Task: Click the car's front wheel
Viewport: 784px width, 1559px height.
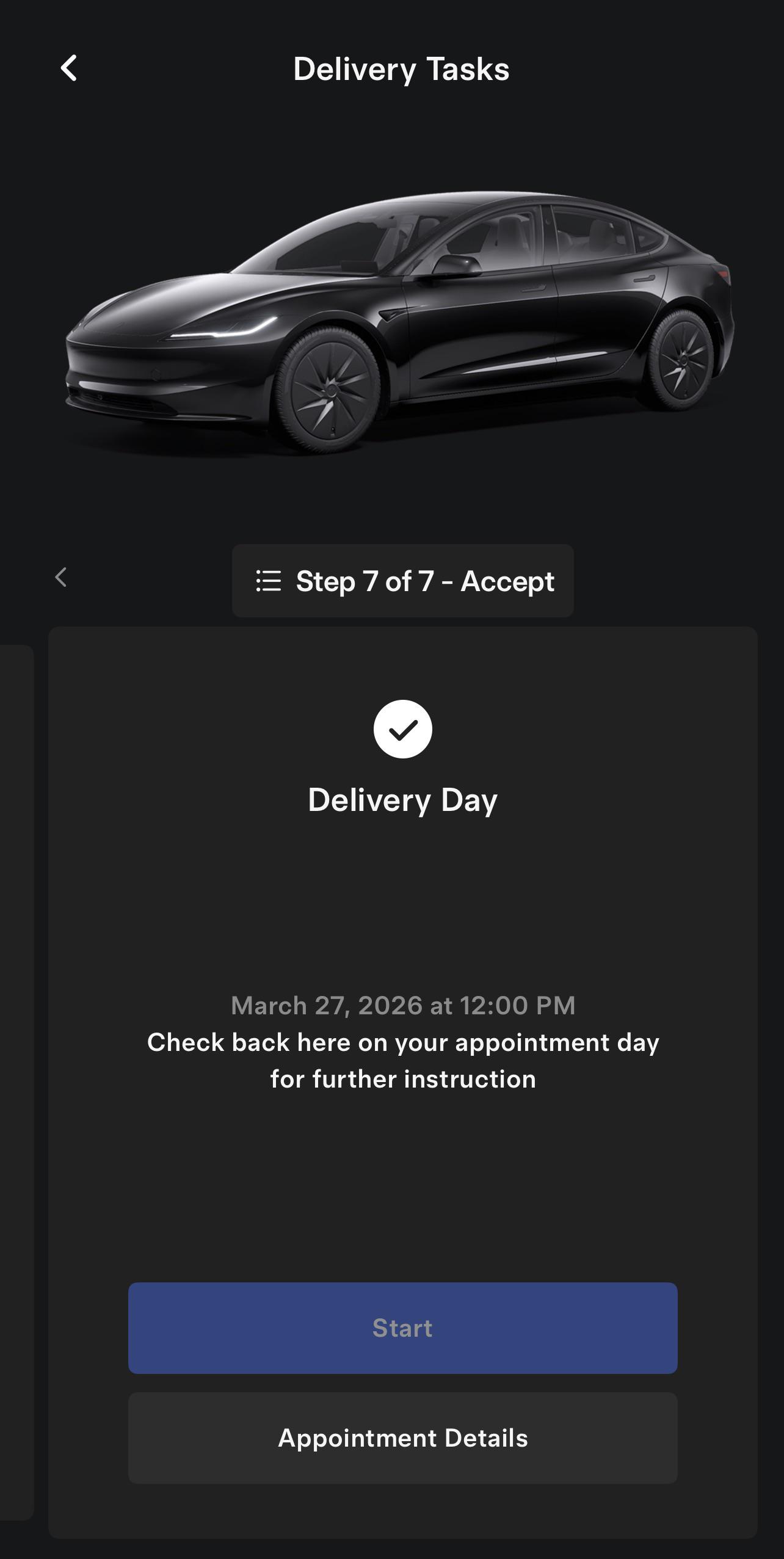Action: point(330,391)
